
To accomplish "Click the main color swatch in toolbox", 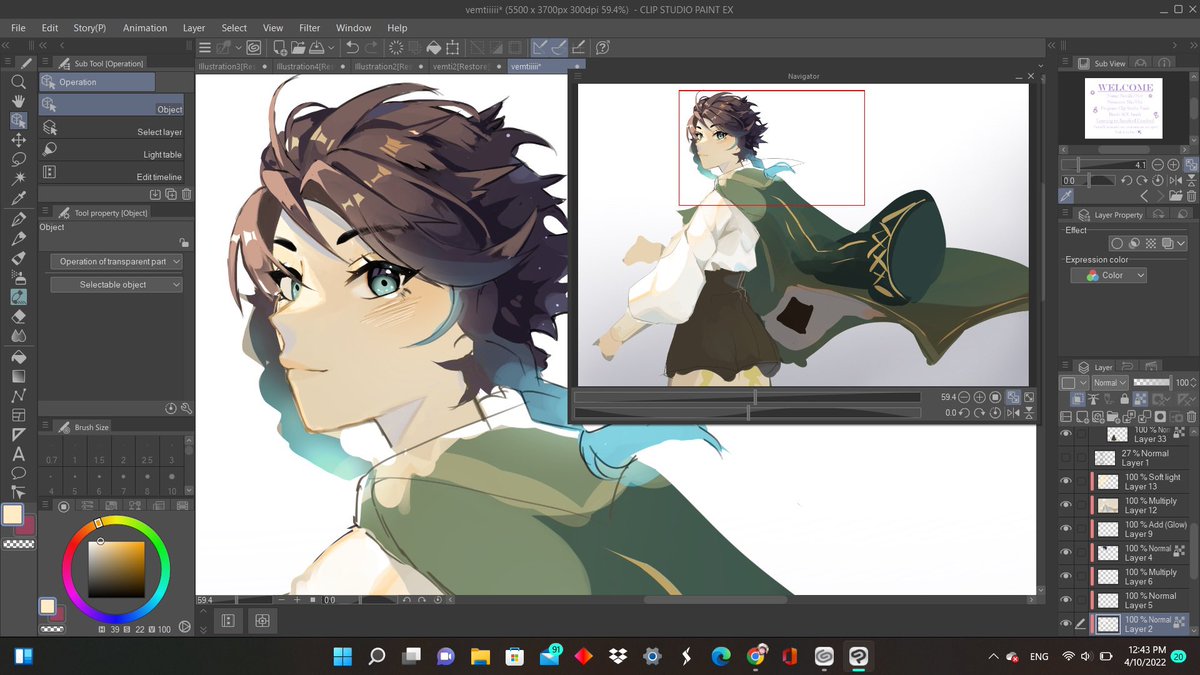I will (x=13, y=515).
